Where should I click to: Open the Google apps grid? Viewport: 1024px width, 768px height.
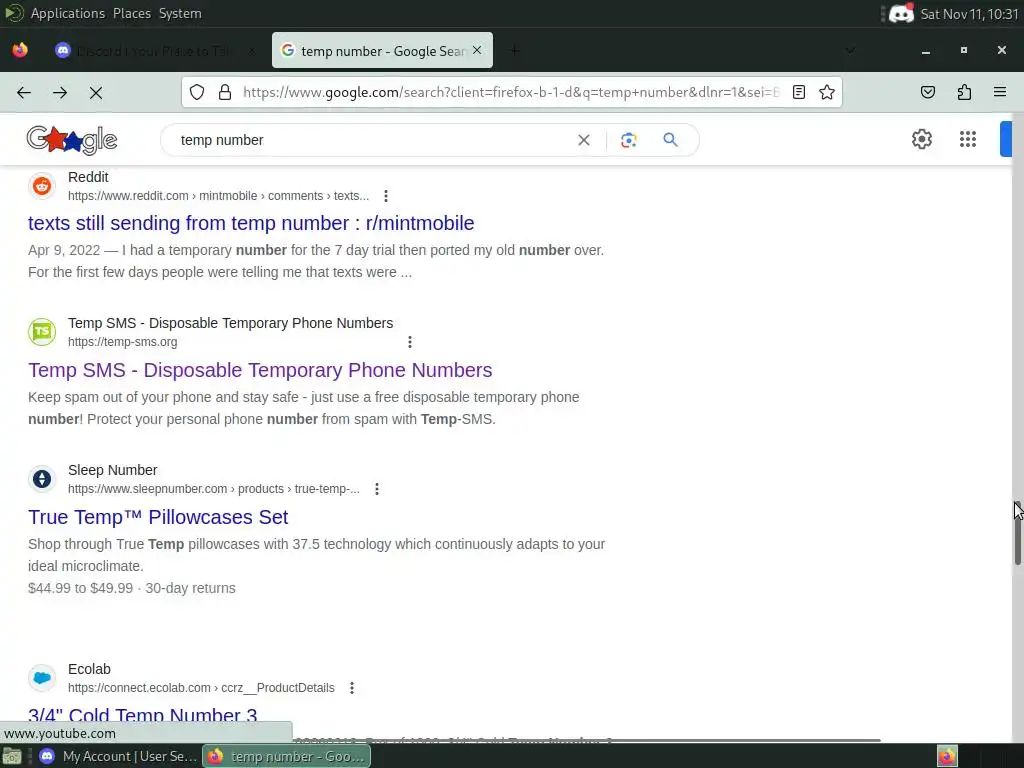click(x=968, y=139)
